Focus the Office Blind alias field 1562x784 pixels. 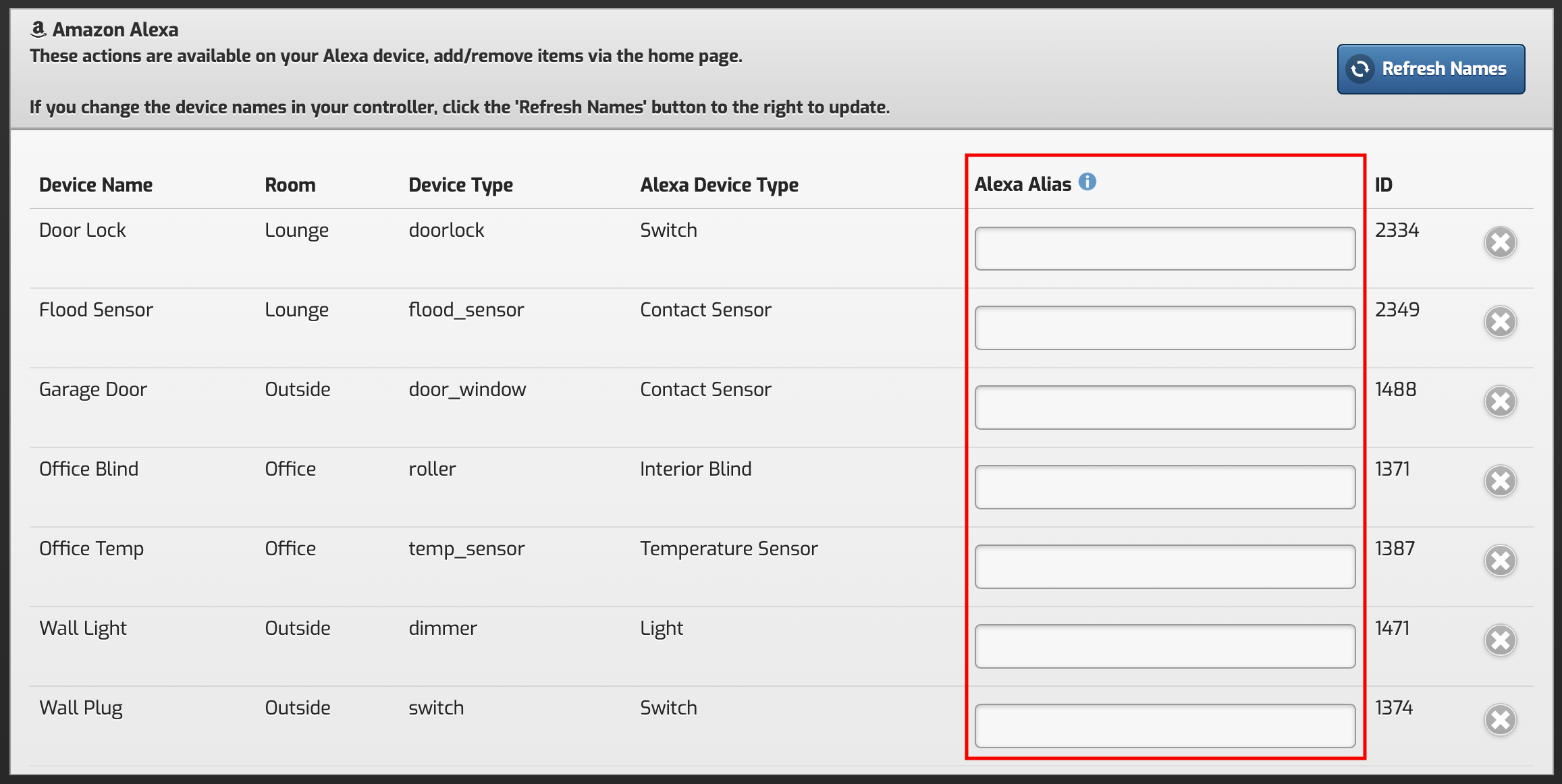click(1164, 488)
